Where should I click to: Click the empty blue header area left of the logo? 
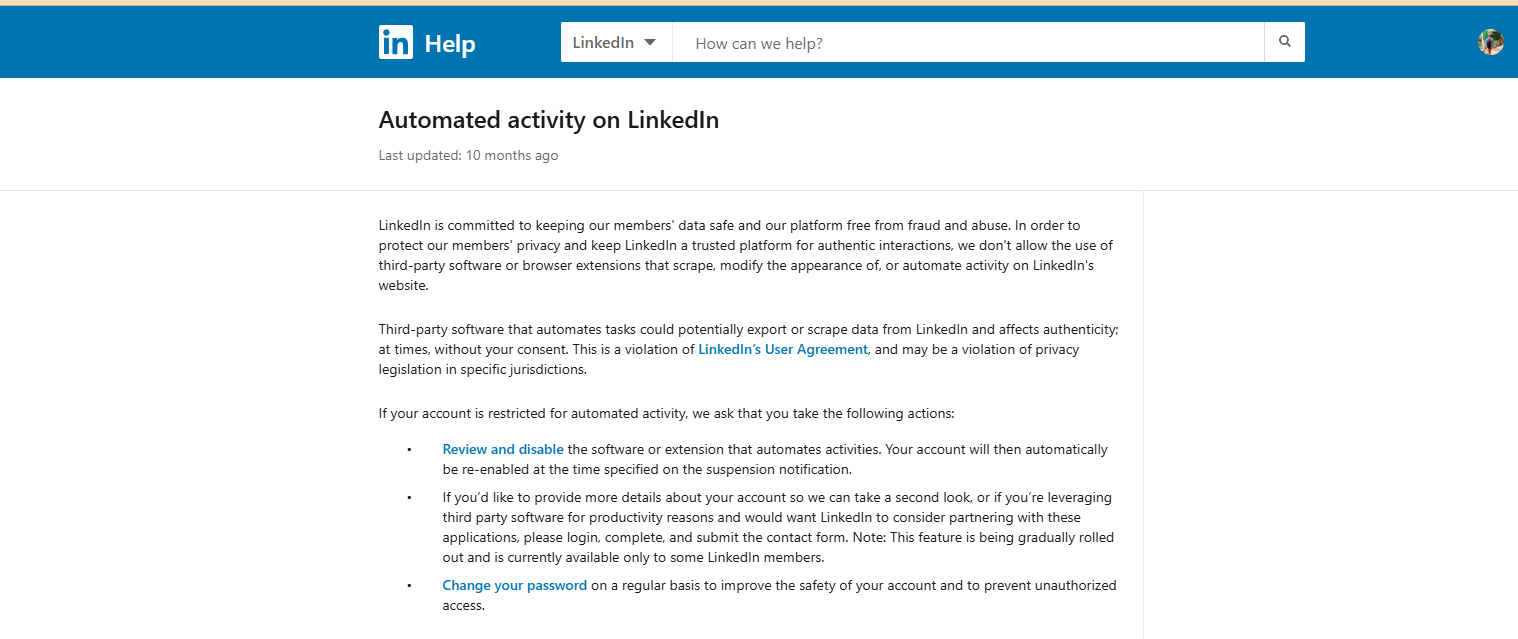click(x=180, y=43)
